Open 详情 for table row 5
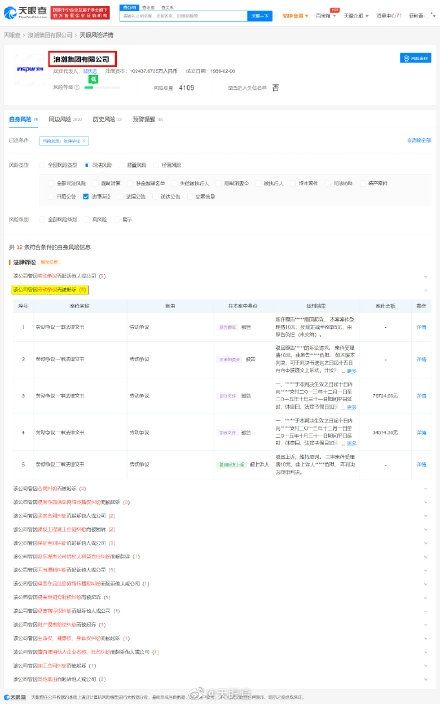This screenshot has width=440, height=704. pyautogui.click(x=421, y=464)
